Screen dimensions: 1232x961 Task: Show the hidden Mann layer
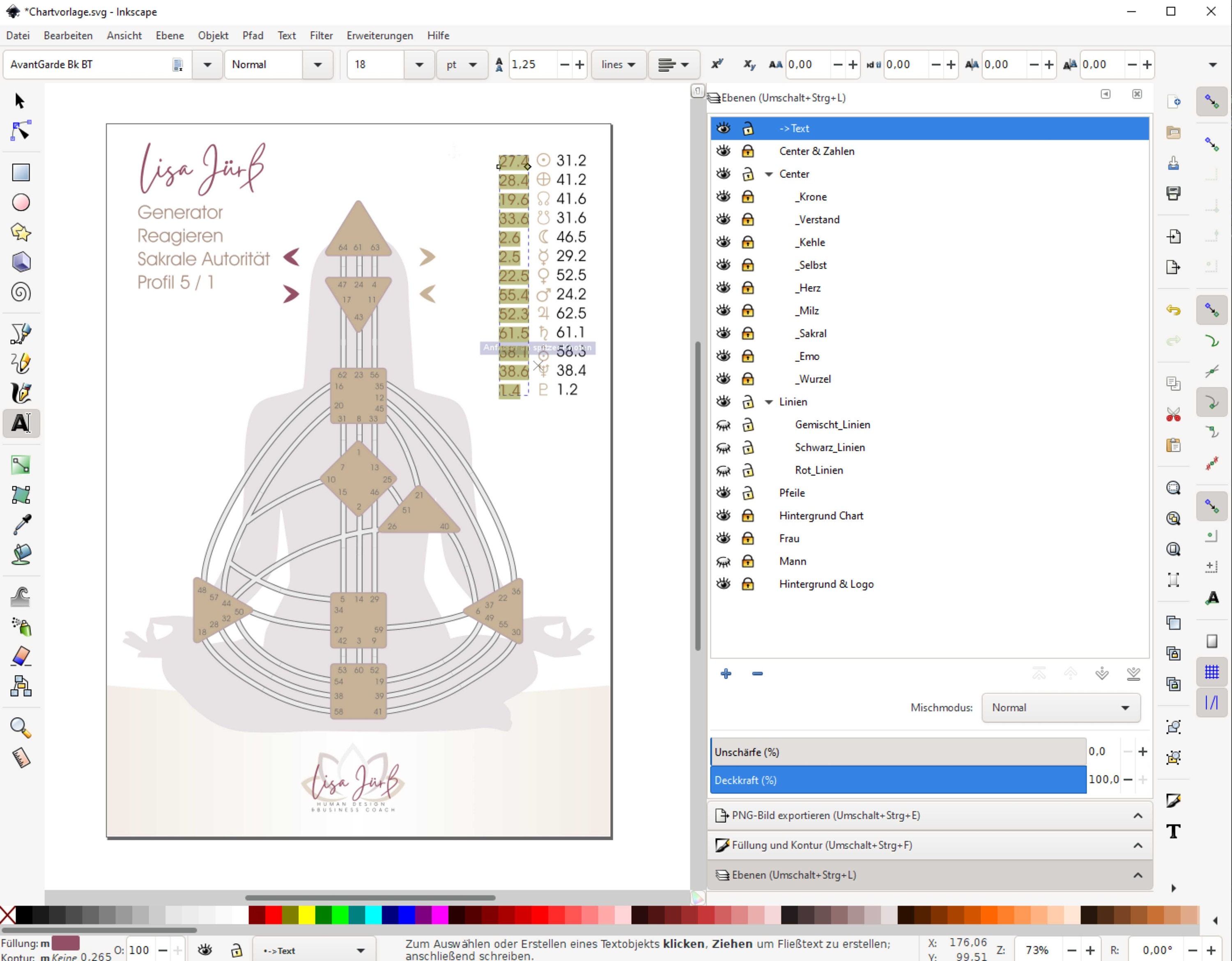(723, 561)
